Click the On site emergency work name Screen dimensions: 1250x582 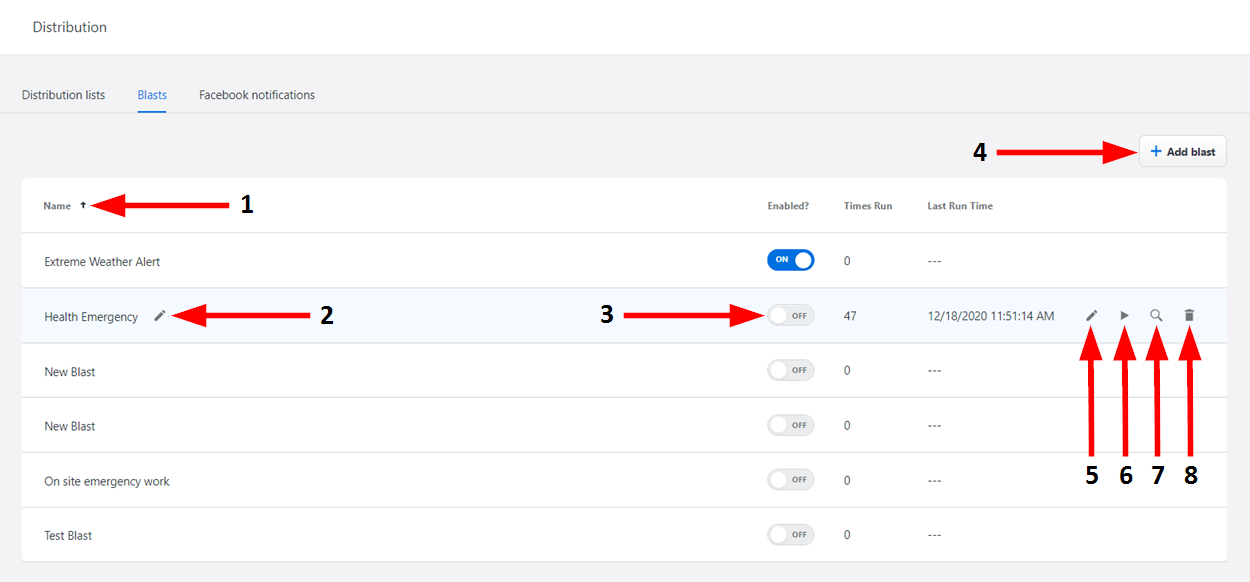(107, 481)
